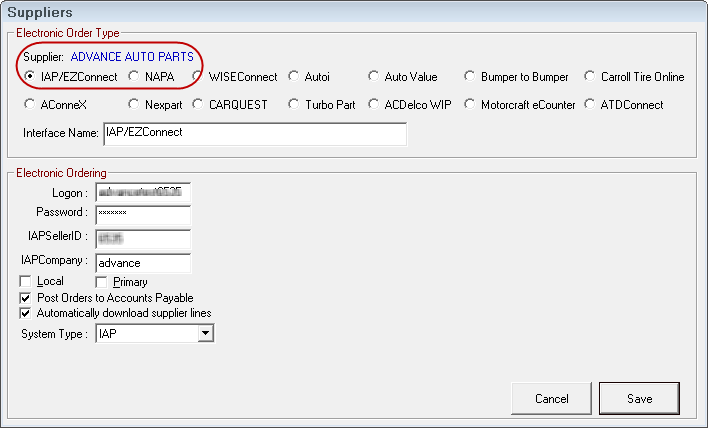The height and width of the screenshot is (428, 708).
Task: Select the AConneX radio button
Action: [x=29, y=104]
